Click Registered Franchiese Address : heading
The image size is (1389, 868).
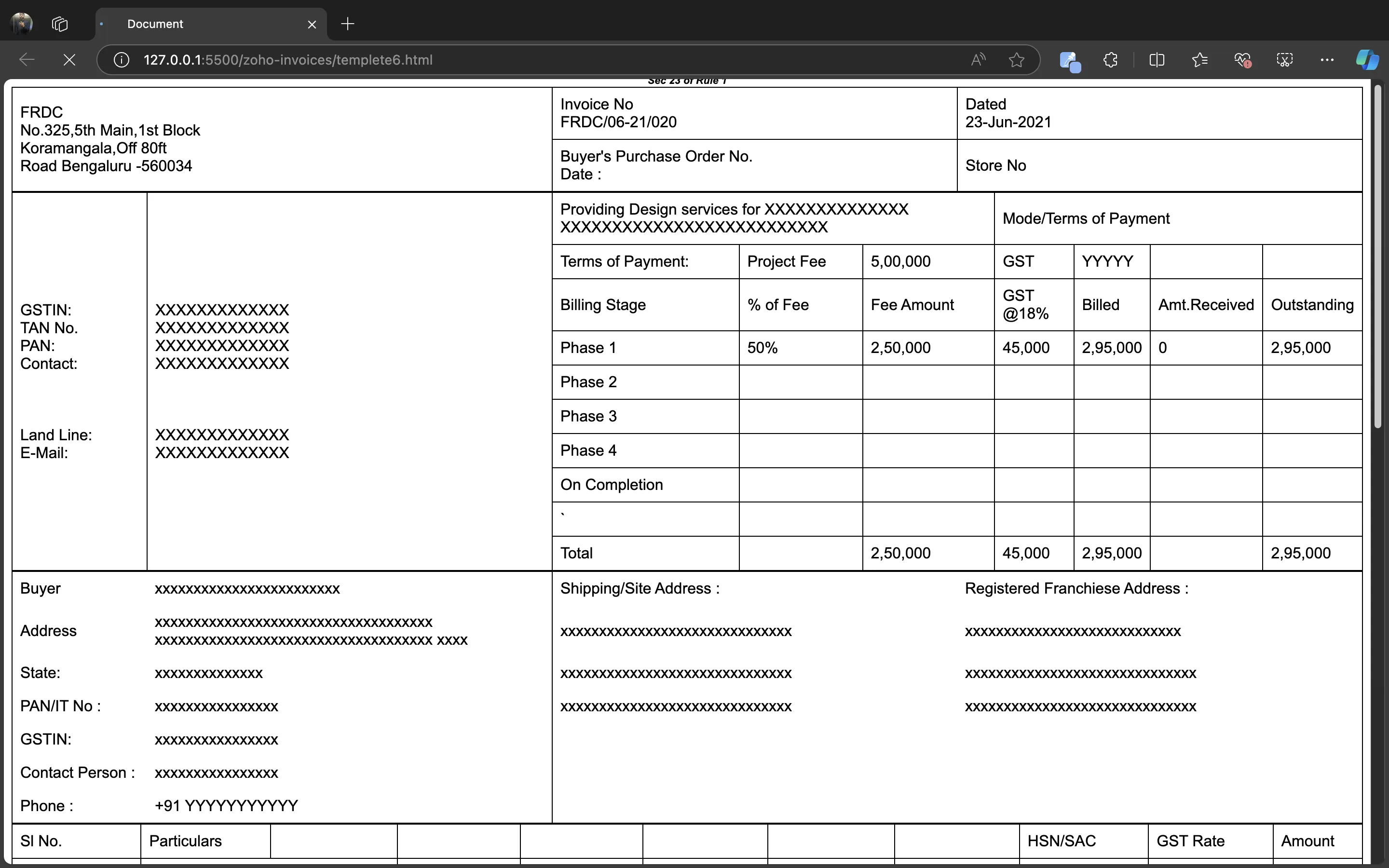pos(1076,588)
